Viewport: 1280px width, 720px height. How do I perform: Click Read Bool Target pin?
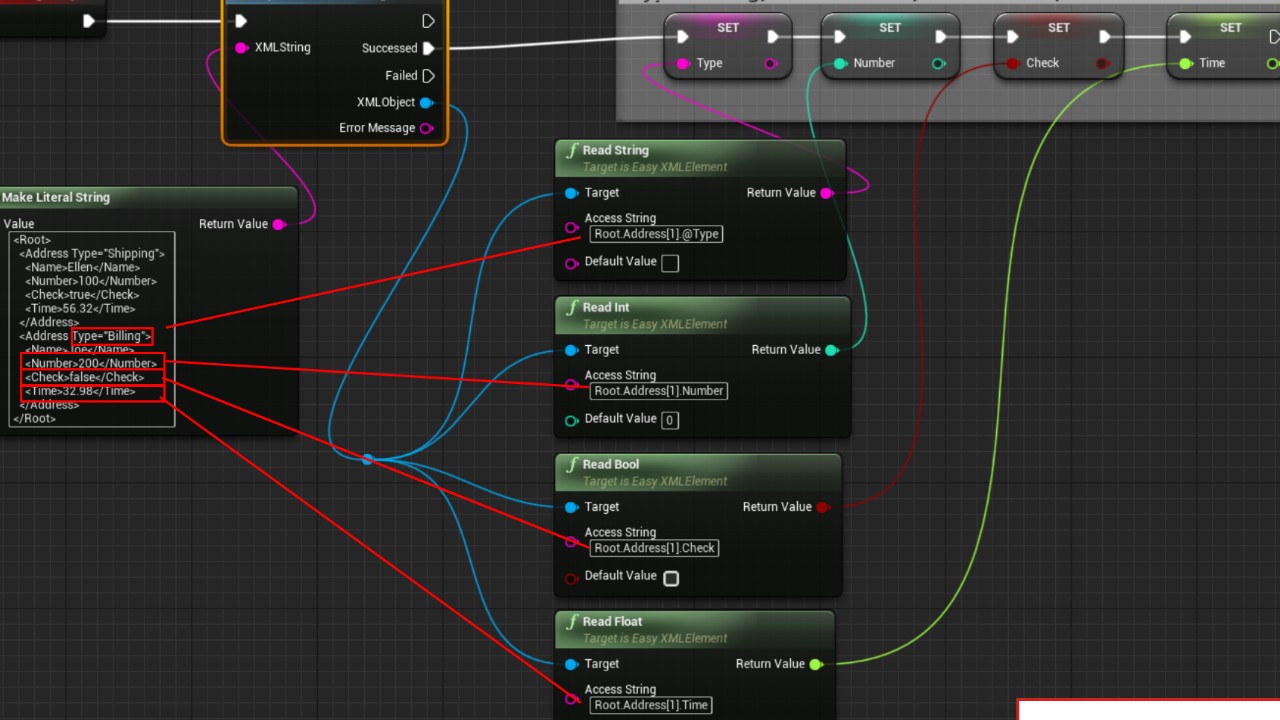(x=571, y=507)
